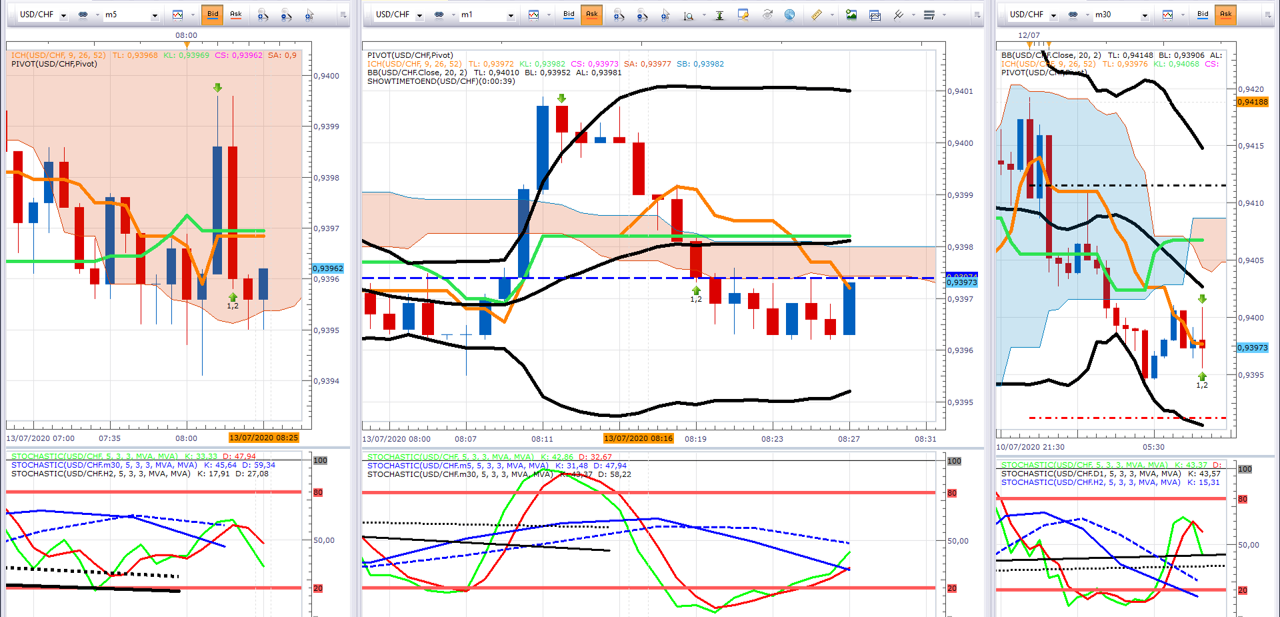Click the add picture icon with green plus

(851, 15)
